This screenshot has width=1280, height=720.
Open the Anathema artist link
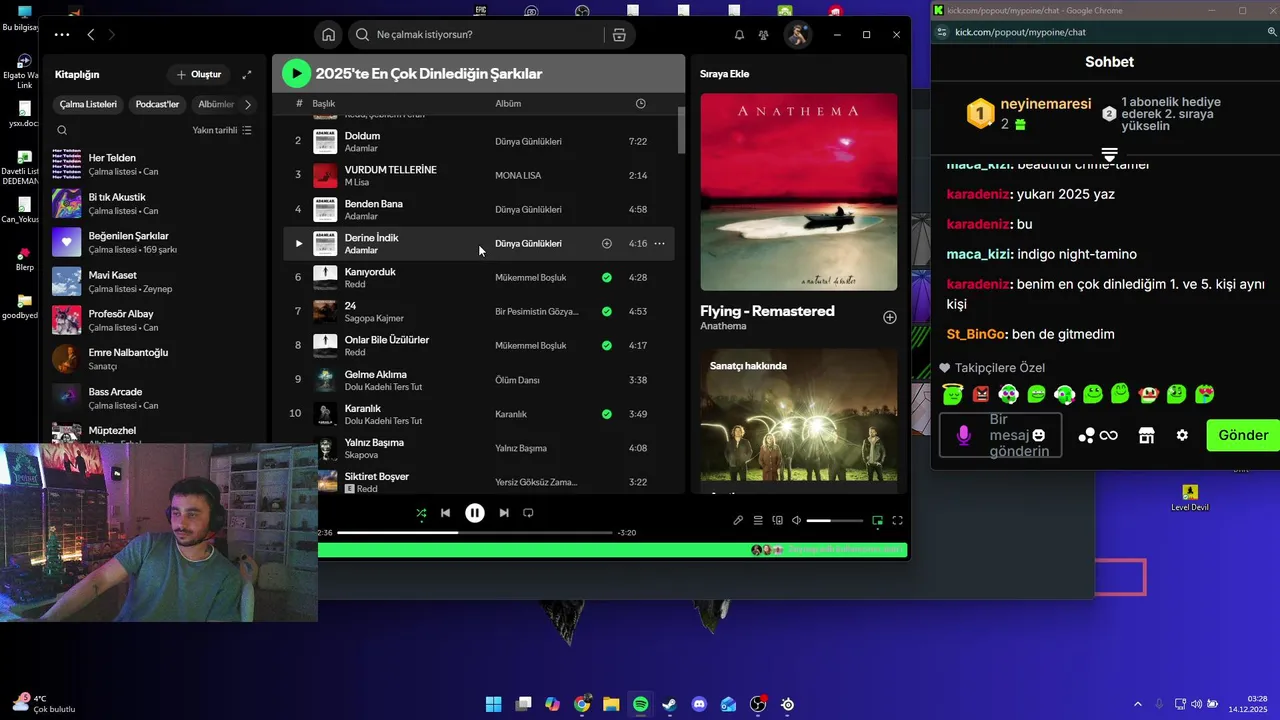(x=723, y=326)
